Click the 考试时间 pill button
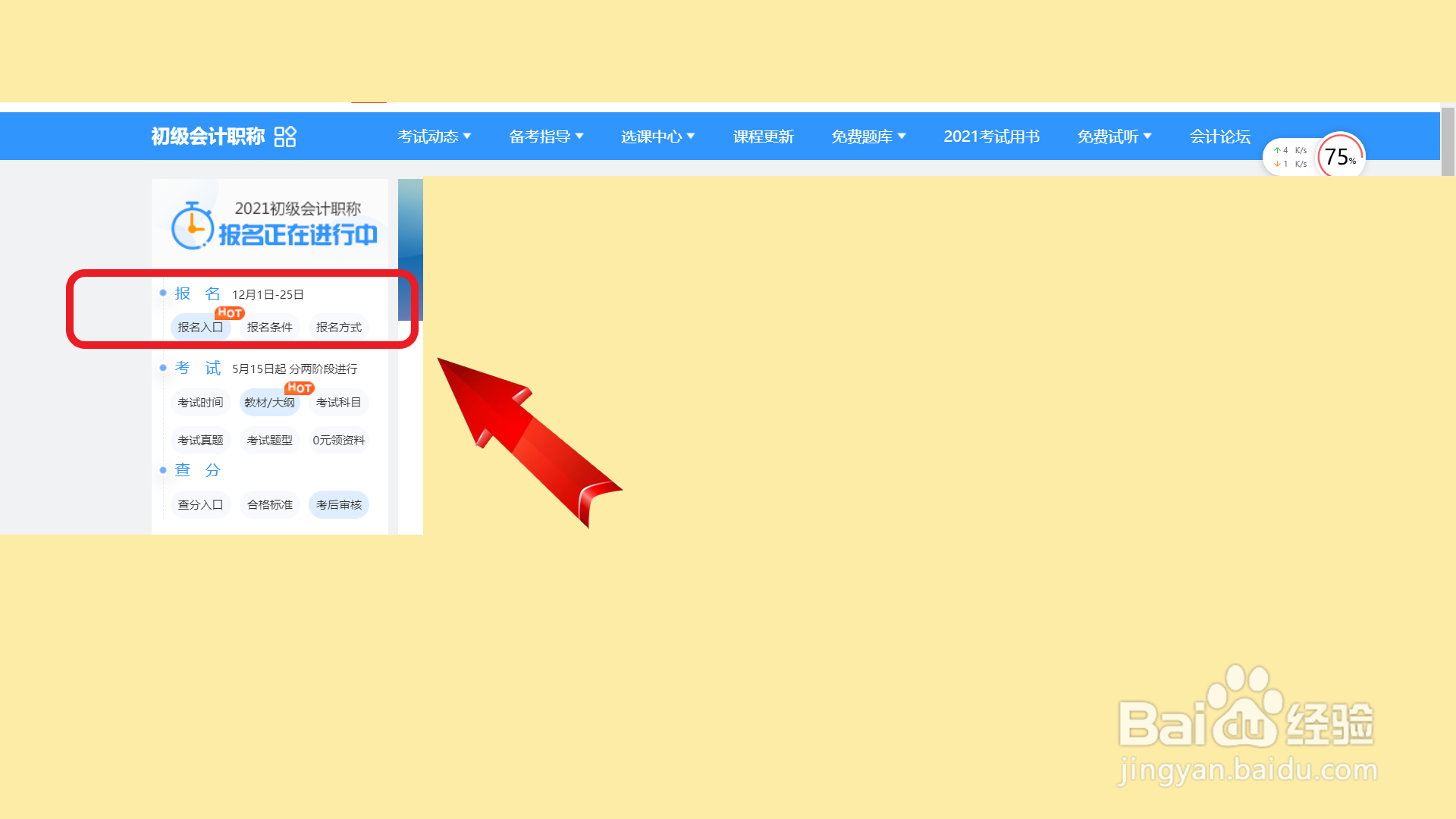This screenshot has width=1456, height=819. point(200,403)
